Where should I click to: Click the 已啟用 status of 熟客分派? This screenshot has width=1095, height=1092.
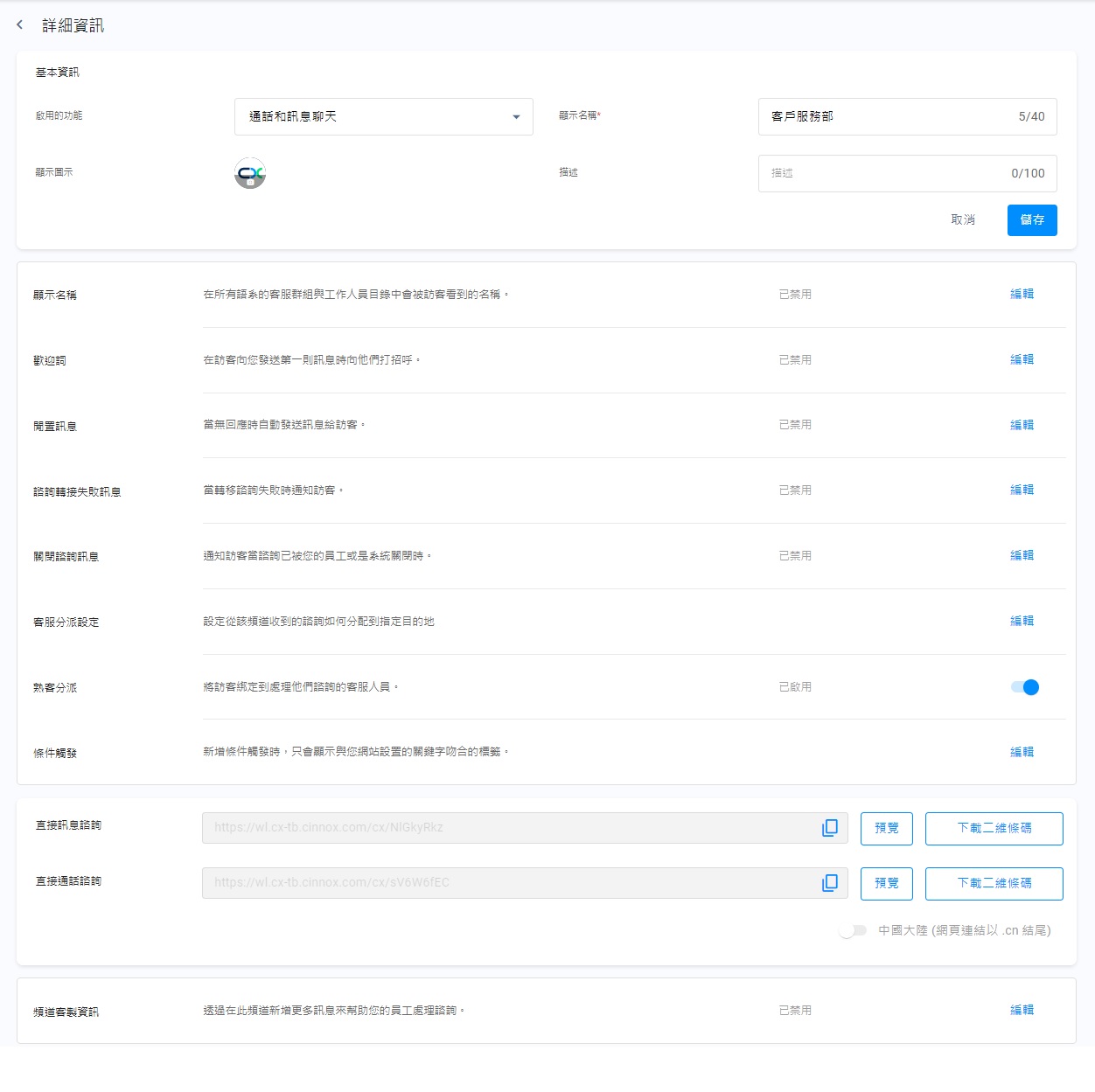point(795,687)
